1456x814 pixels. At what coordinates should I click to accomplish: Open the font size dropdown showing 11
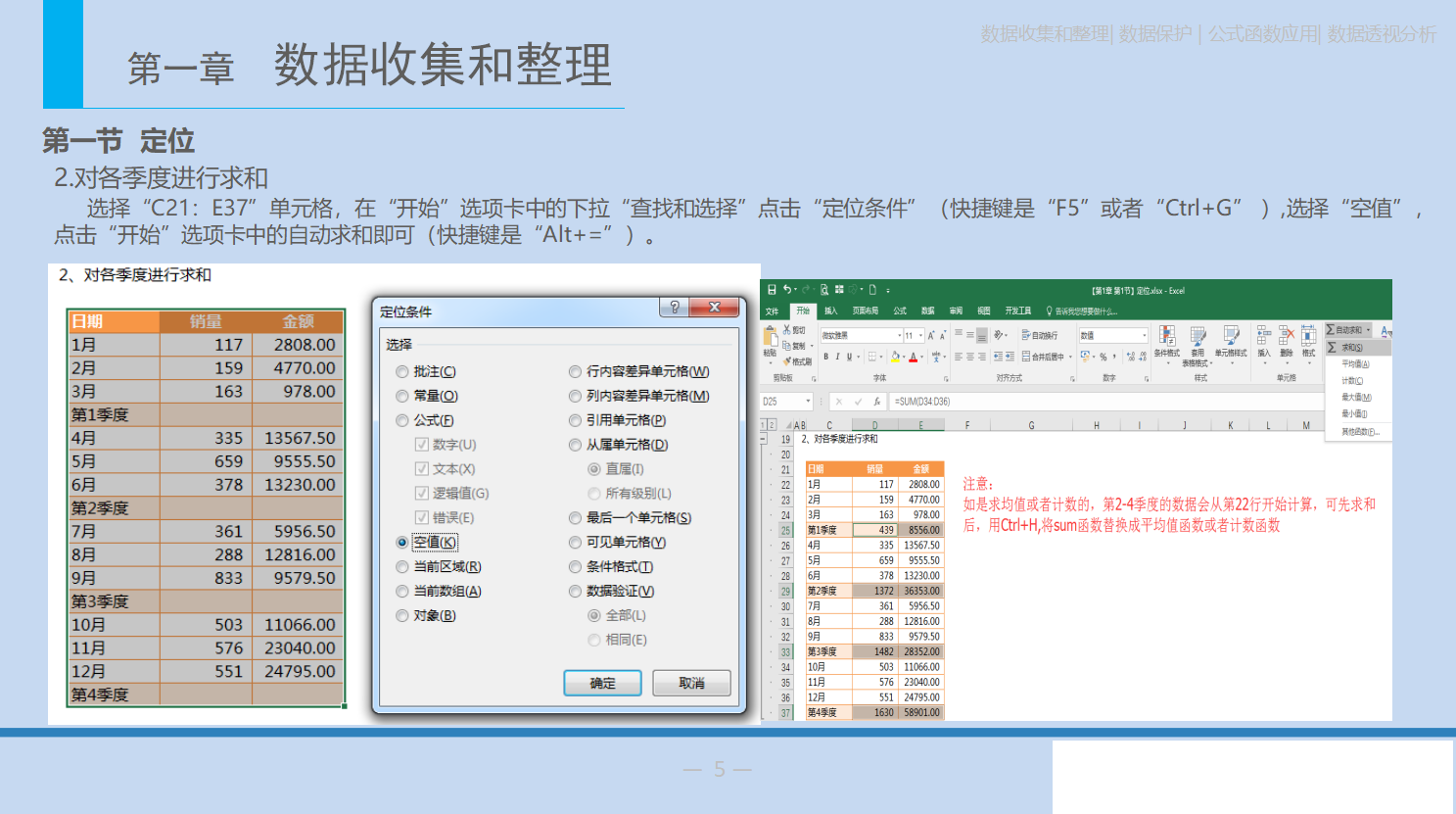[x=920, y=335]
